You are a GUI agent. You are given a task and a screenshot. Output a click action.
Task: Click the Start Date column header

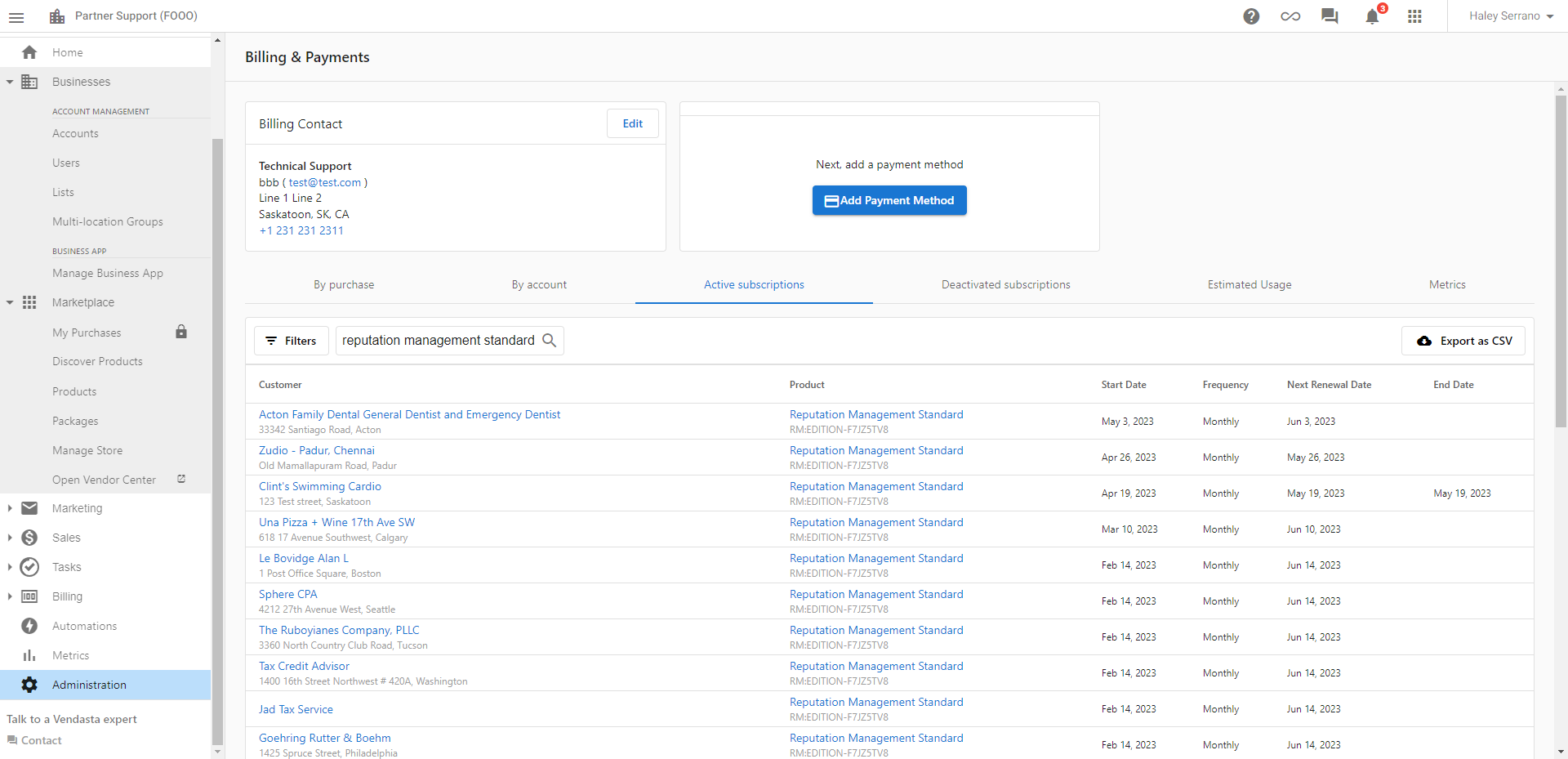coord(1124,385)
